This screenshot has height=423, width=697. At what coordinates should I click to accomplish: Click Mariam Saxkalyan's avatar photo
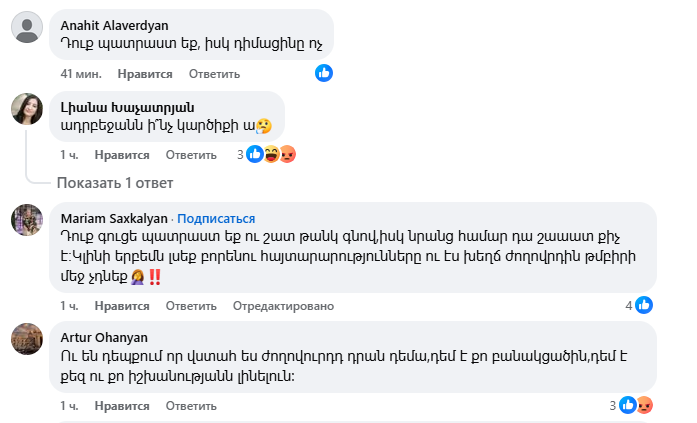click(x=26, y=220)
